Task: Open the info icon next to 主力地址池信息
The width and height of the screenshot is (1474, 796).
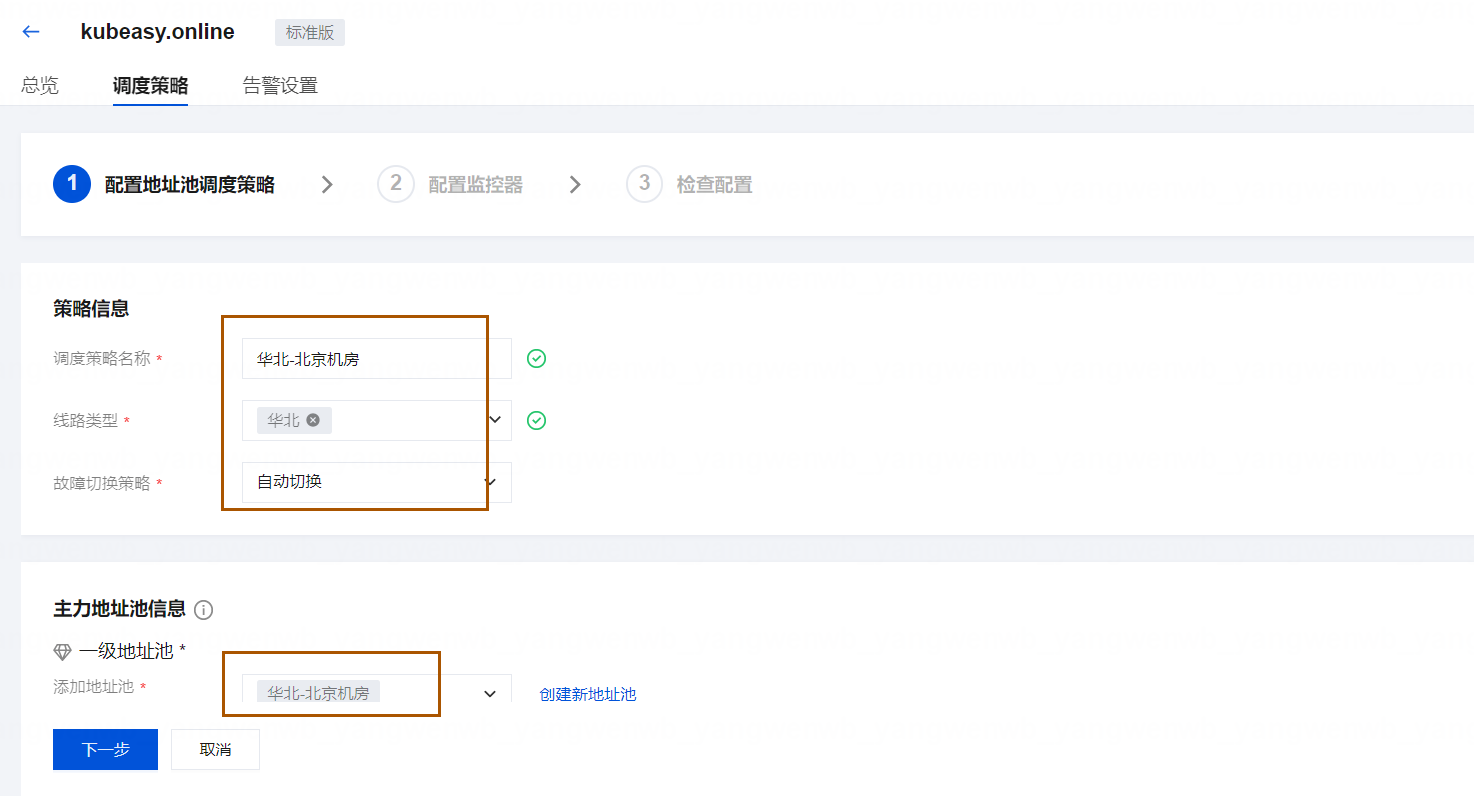Action: (203, 609)
